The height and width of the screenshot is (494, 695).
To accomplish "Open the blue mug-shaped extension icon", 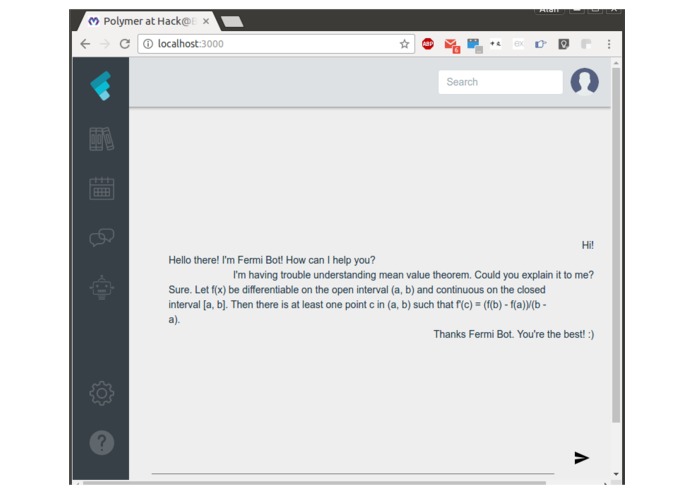I will 540,44.
